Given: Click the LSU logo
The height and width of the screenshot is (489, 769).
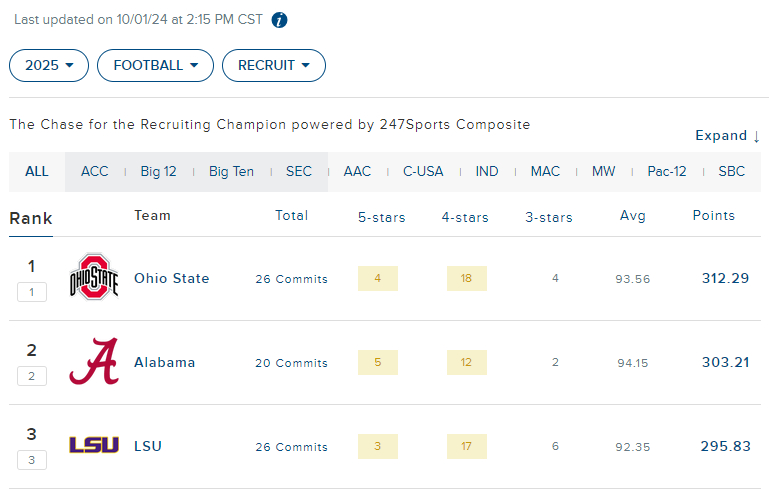Looking at the screenshot, I should [94, 445].
